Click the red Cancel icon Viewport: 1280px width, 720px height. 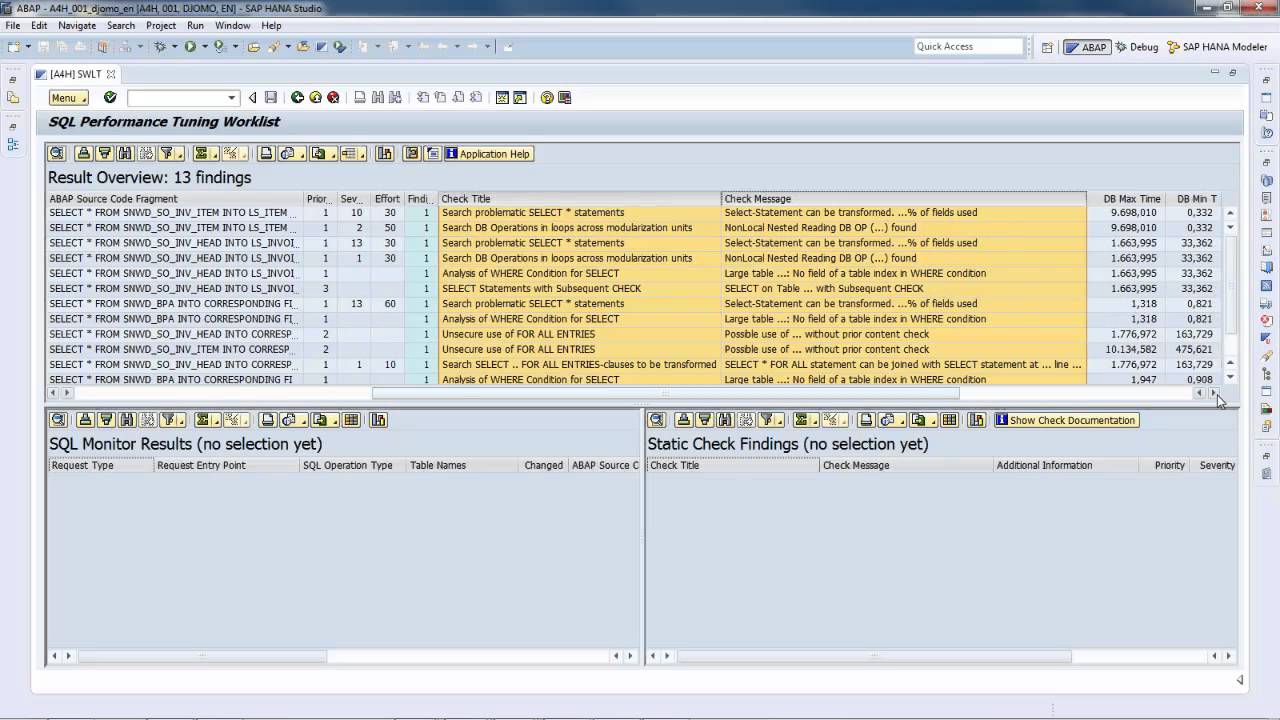333,97
